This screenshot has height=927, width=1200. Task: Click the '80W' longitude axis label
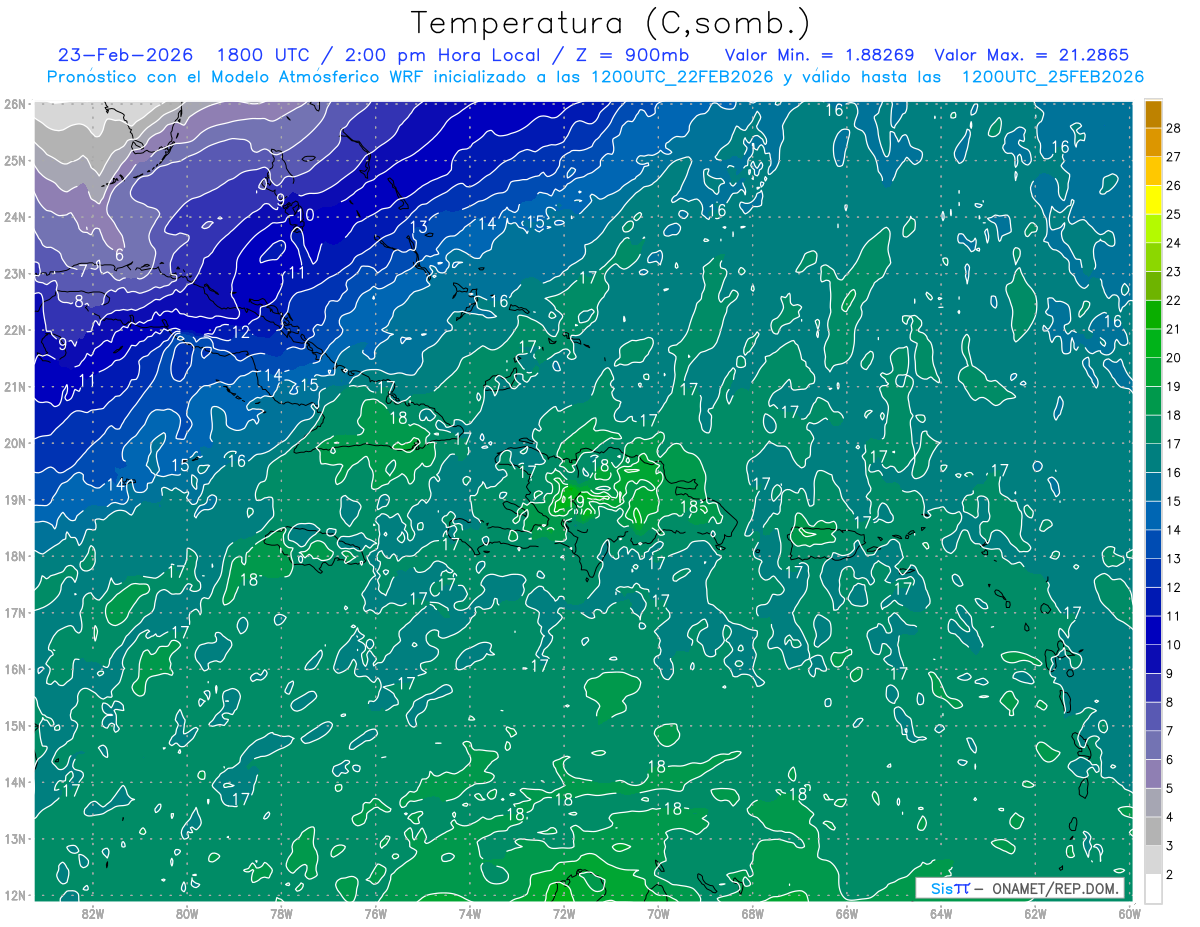tap(187, 913)
